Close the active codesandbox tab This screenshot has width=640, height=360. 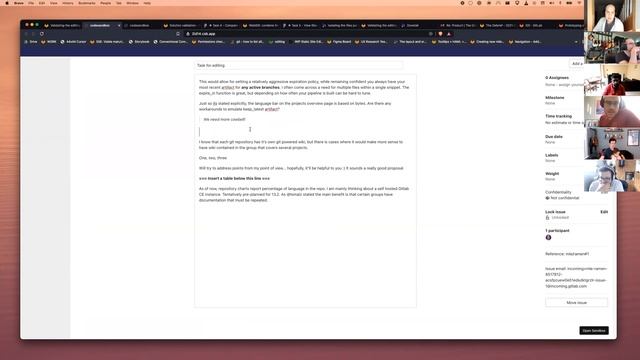[119, 25]
